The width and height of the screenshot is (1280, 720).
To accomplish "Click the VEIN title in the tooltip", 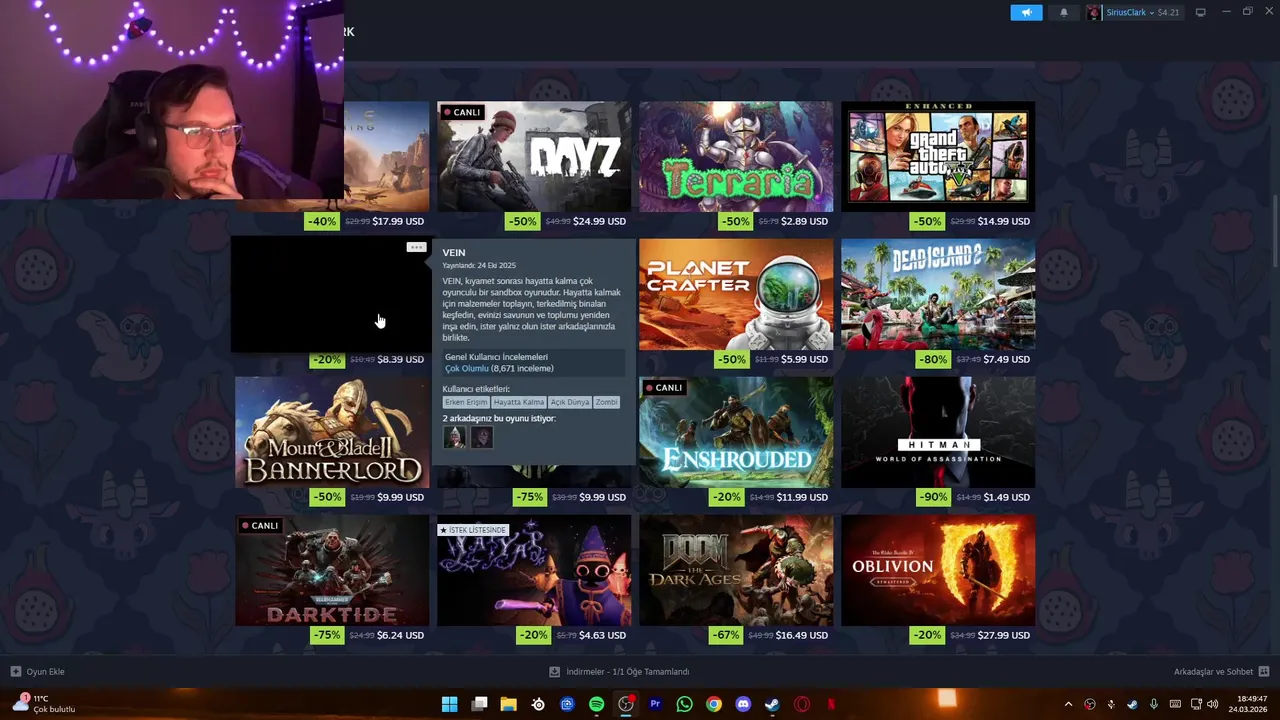I will pos(454,253).
